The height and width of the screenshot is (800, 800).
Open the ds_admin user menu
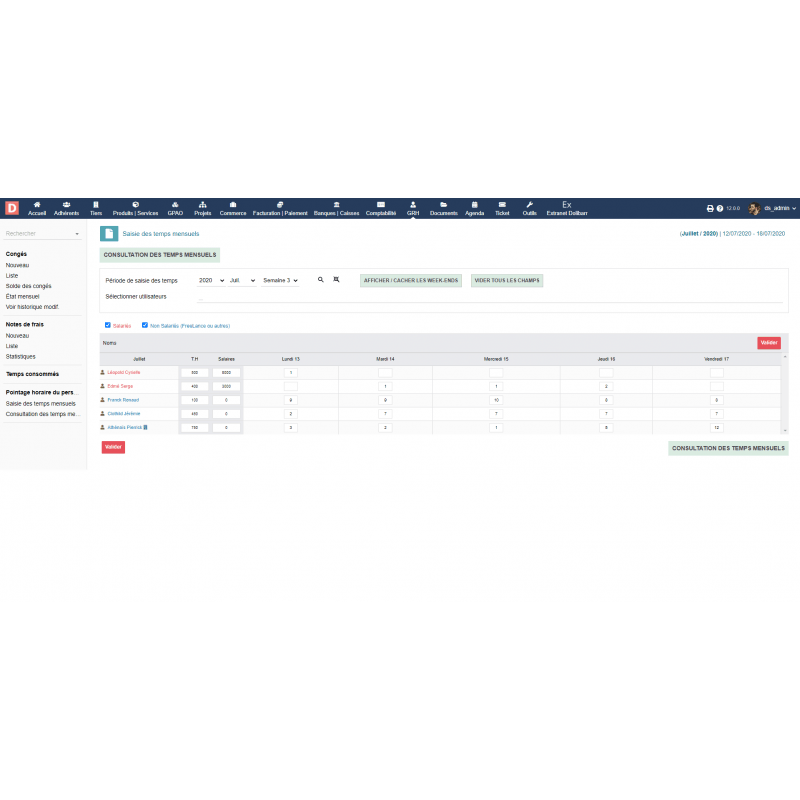[773, 209]
